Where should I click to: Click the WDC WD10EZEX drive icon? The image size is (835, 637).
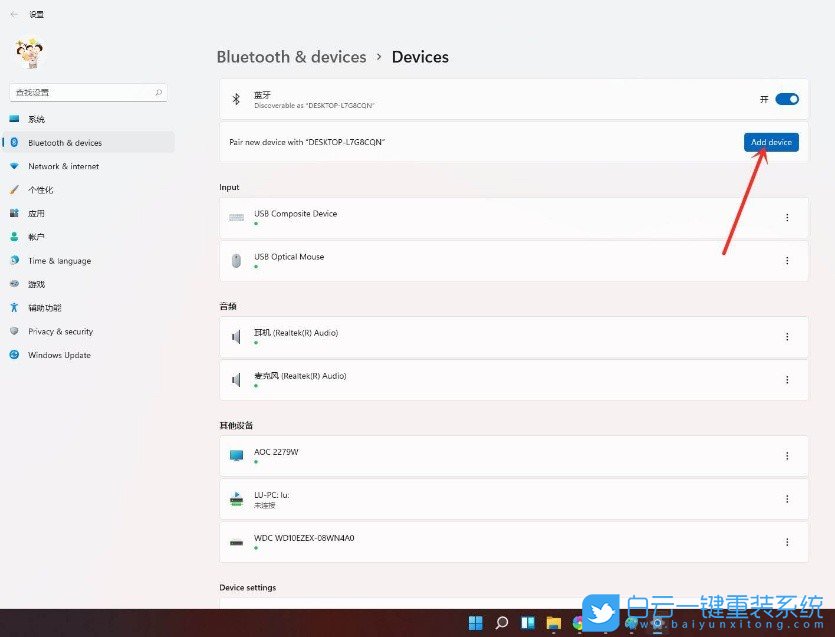pyautogui.click(x=237, y=542)
